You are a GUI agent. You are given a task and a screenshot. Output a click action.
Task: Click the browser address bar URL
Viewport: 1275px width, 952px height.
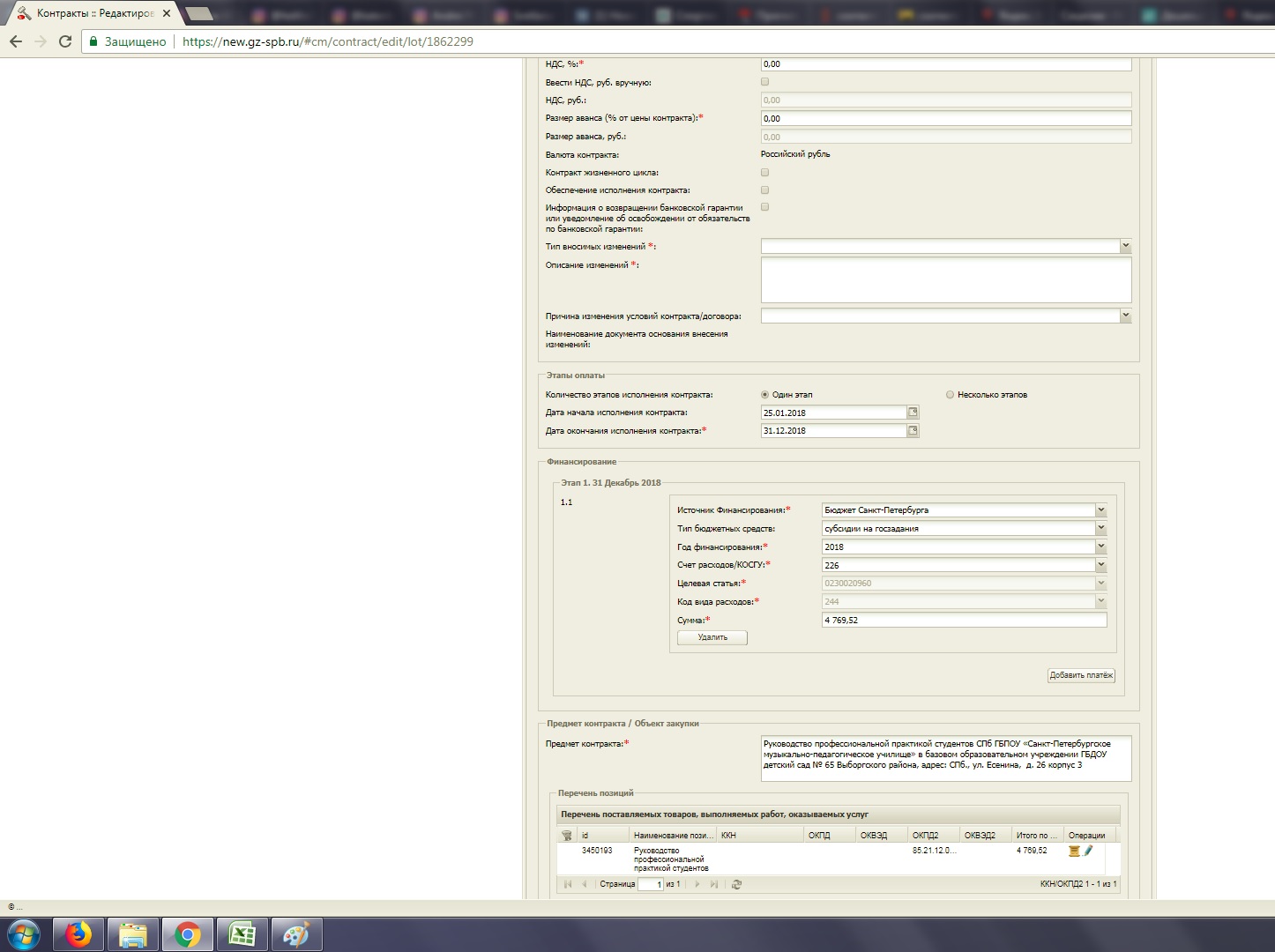328,41
